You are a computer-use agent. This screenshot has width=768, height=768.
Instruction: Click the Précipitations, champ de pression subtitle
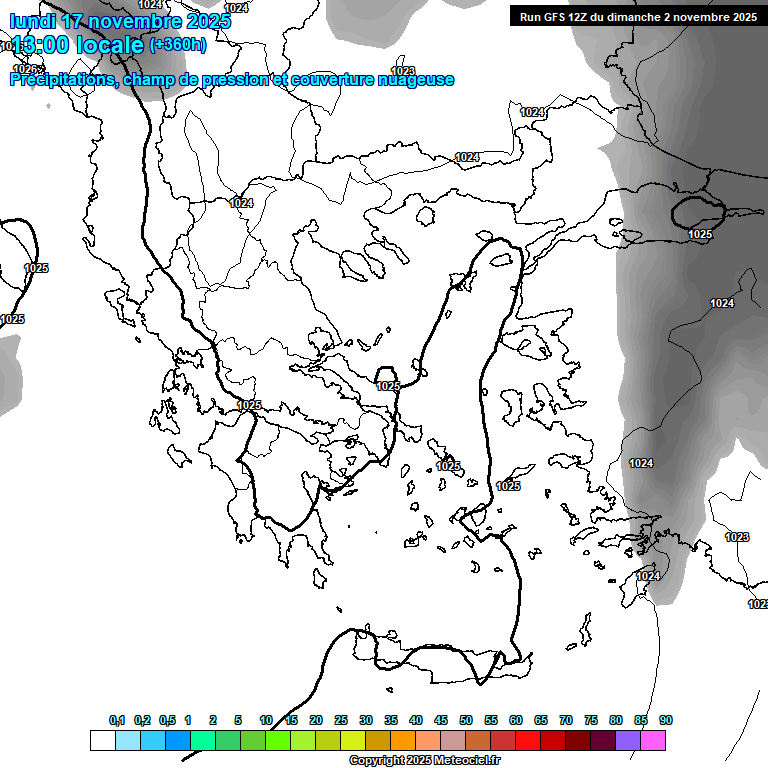(232, 79)
